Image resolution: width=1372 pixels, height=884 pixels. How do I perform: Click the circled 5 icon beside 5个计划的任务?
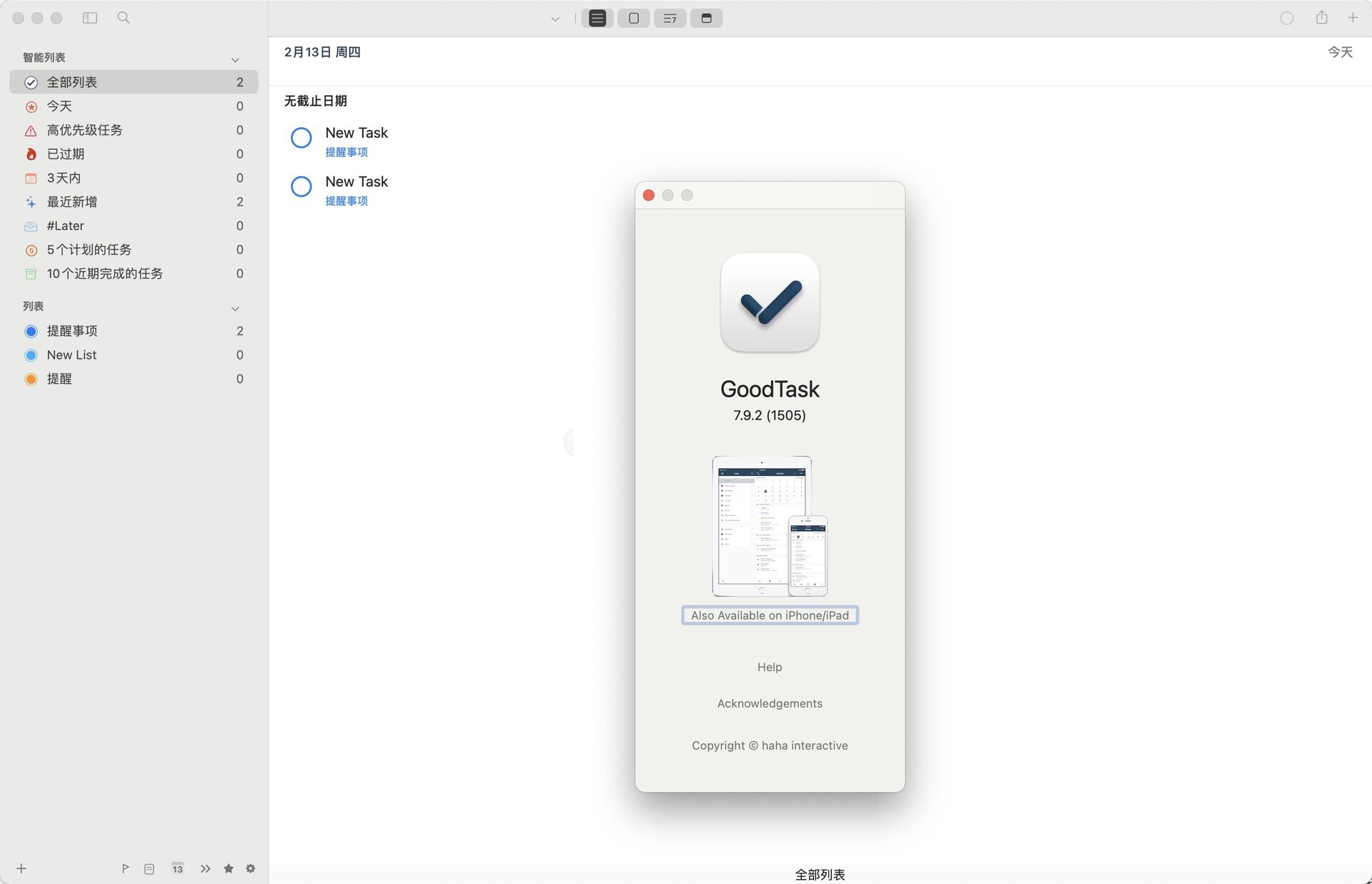31,250
